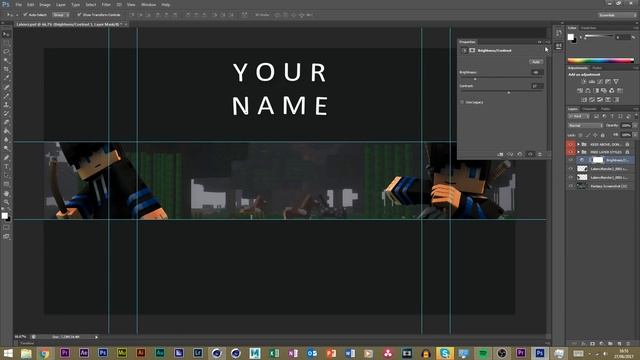Select the Clone Stamp tool
The height and width of the screenshot is (360, 640).
pyautogui.click(x=6, y=105)
